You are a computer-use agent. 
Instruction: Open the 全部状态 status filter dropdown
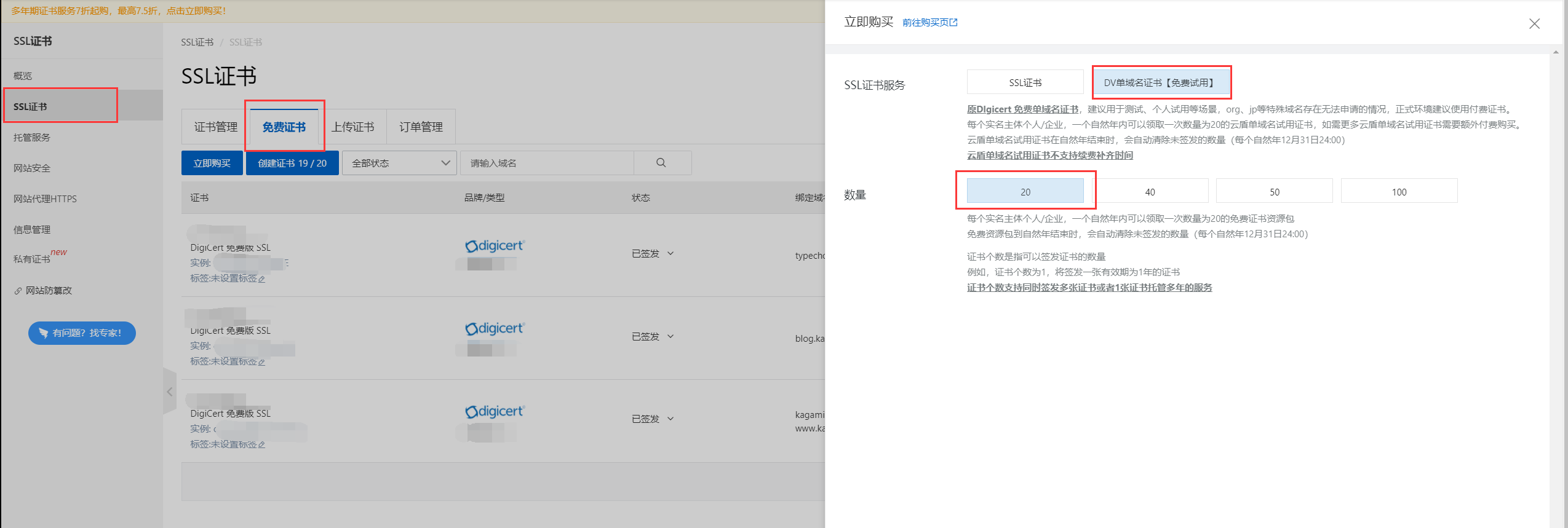pyautogui.click(x=399, y=163)
